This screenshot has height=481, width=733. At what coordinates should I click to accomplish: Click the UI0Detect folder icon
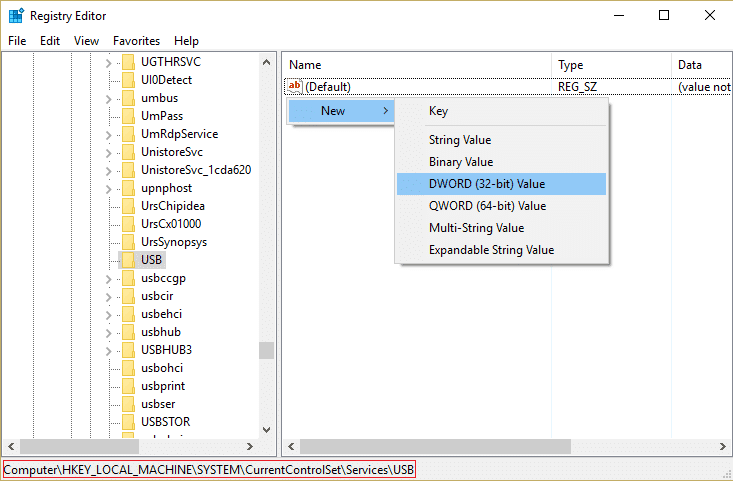pyautogui.click(x=128, y=80)
